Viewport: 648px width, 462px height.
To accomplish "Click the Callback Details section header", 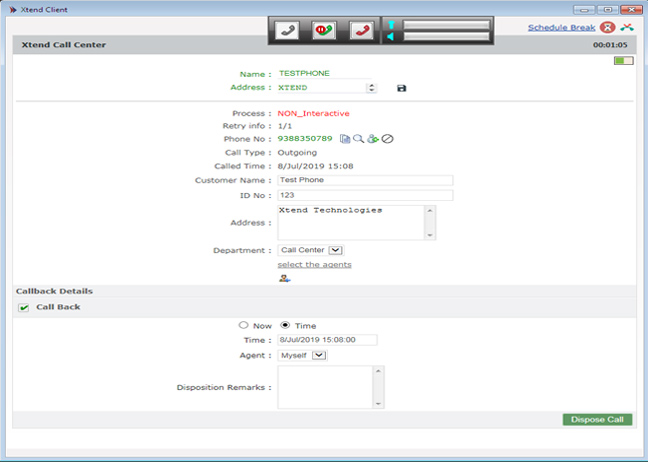I will [54, 291].
